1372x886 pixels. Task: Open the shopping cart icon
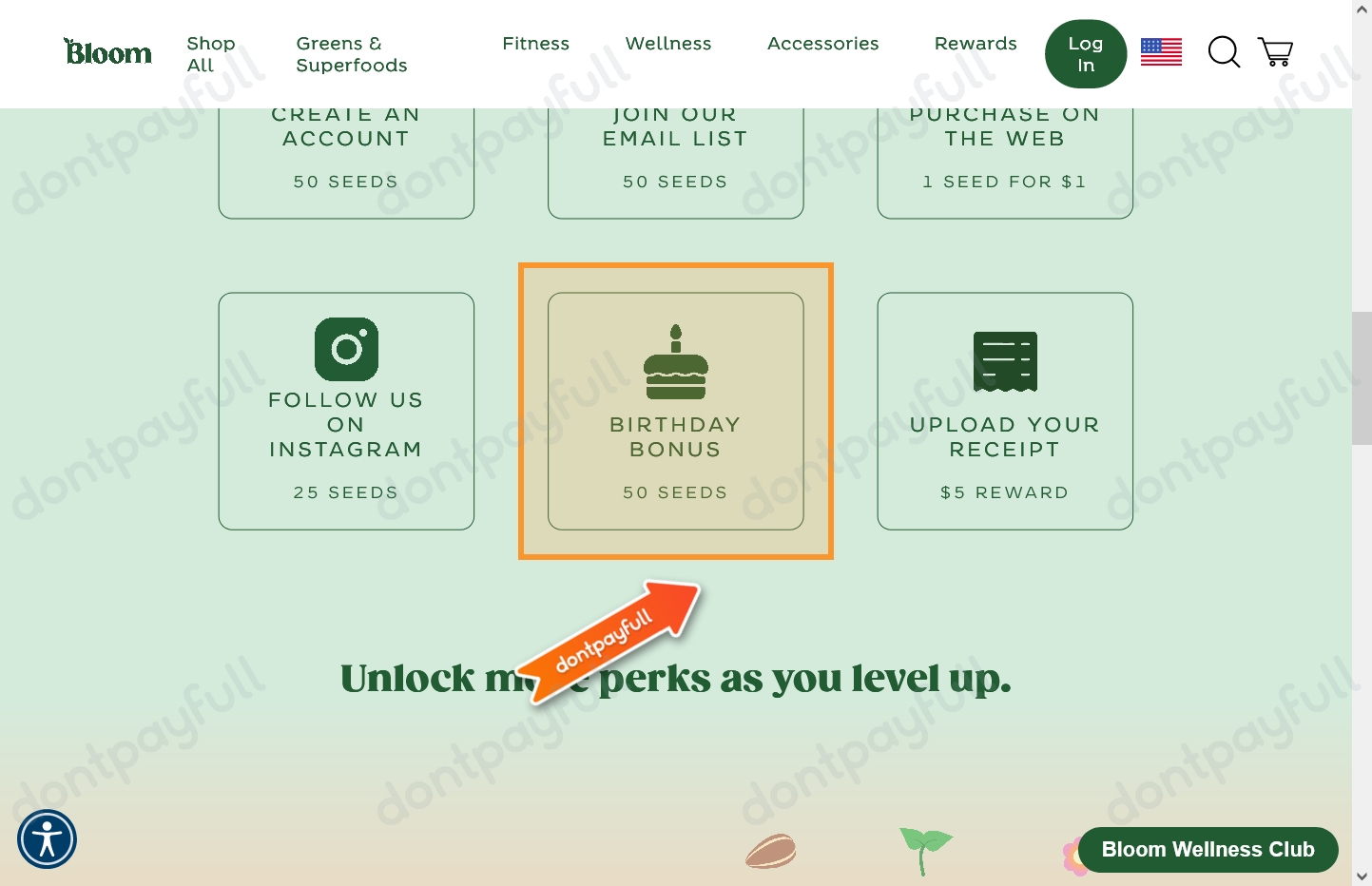tap(1275, 51)
